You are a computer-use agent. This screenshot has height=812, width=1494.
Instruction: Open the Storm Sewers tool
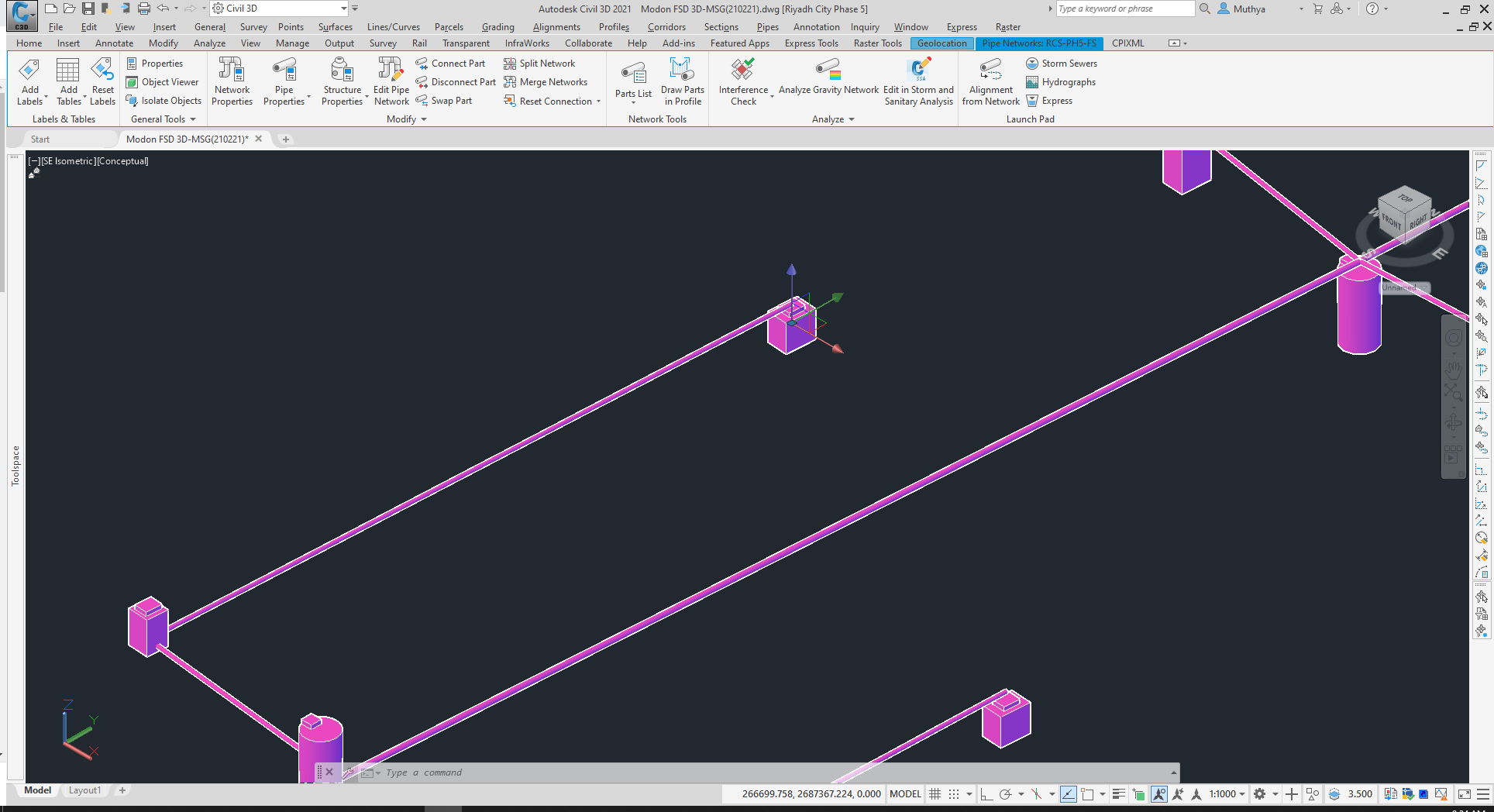click(x=1062, y=63)
